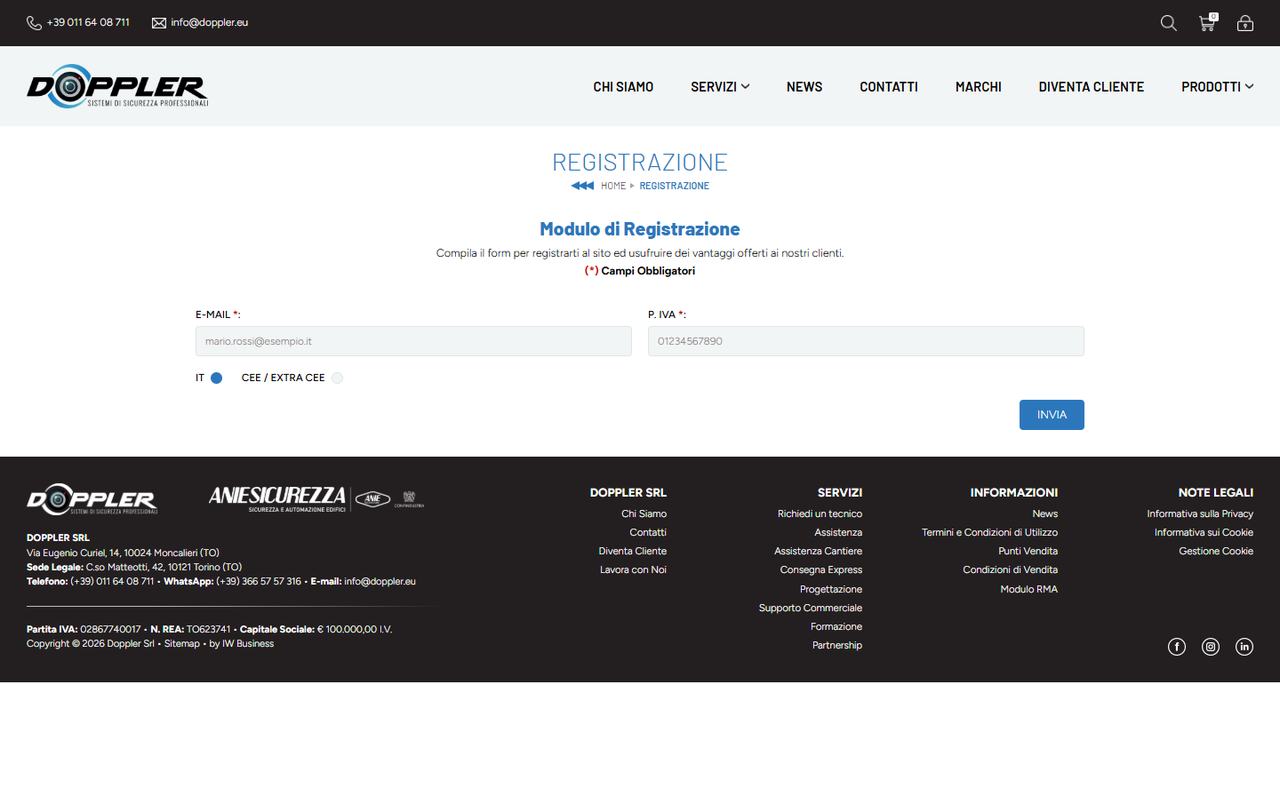This screenshot has width=1280, height=804.
Task: Open the Instagram social icon
Action: click(1210, 647)
